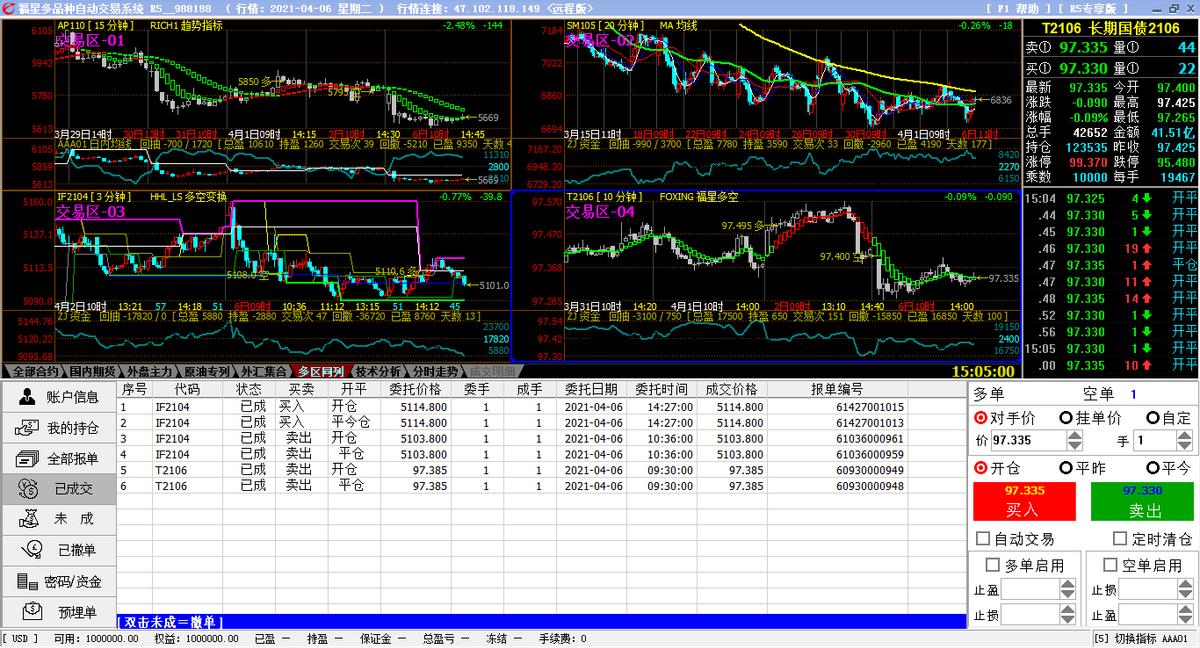Image resolution: width=1200 pixels, height=648 pixels.
Task: Click short-order 止损 spinner arrows
Action: (x=1186, y=589)
